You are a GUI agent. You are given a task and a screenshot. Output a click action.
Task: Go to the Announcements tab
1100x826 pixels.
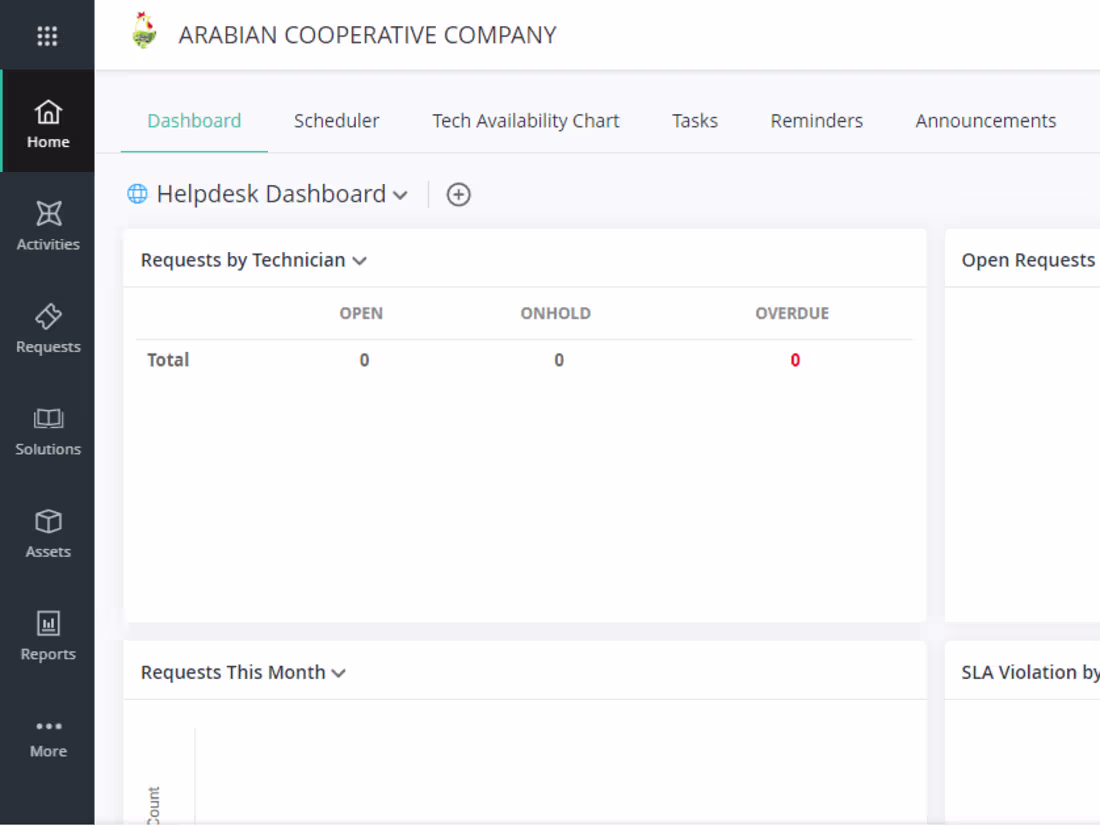(x=985, y=120)
